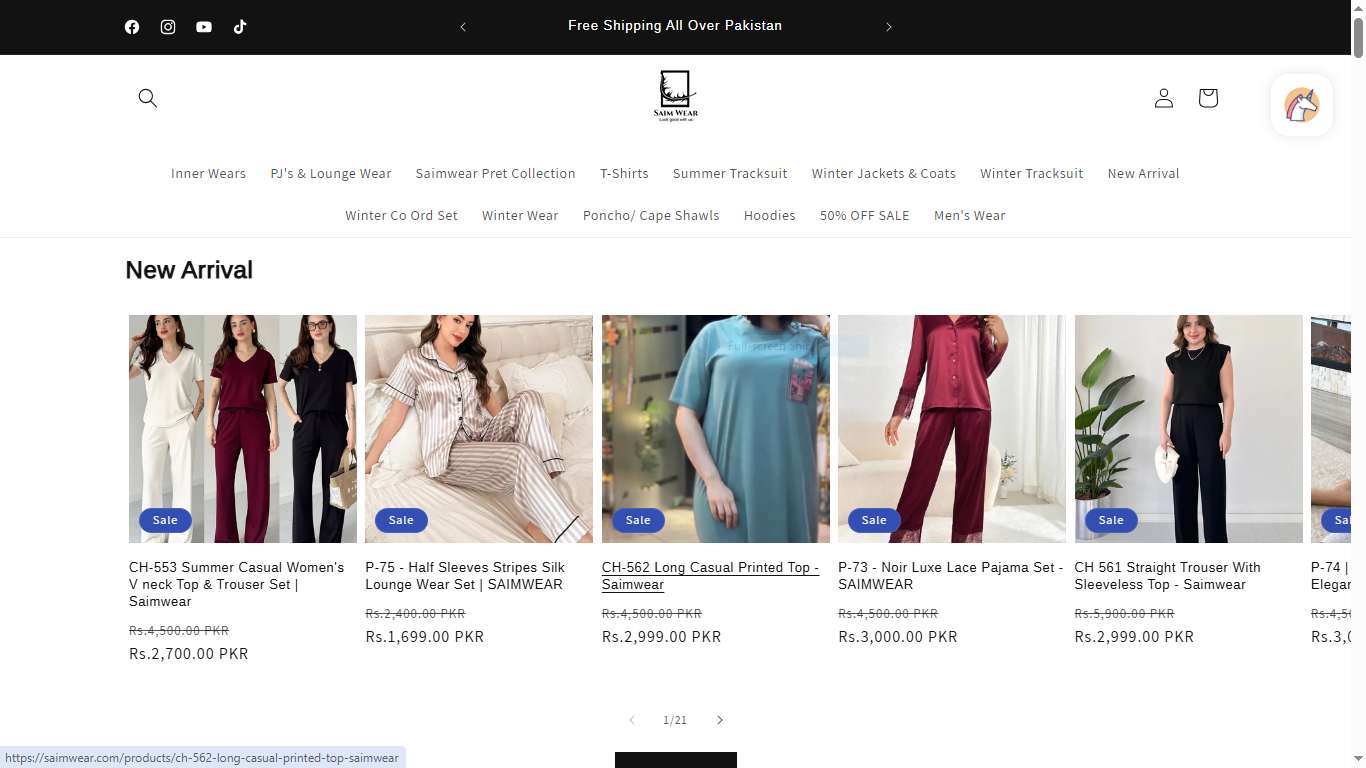Advance New Arrival slider to next page
This screenshot has width=1366, height=768.
719,720
